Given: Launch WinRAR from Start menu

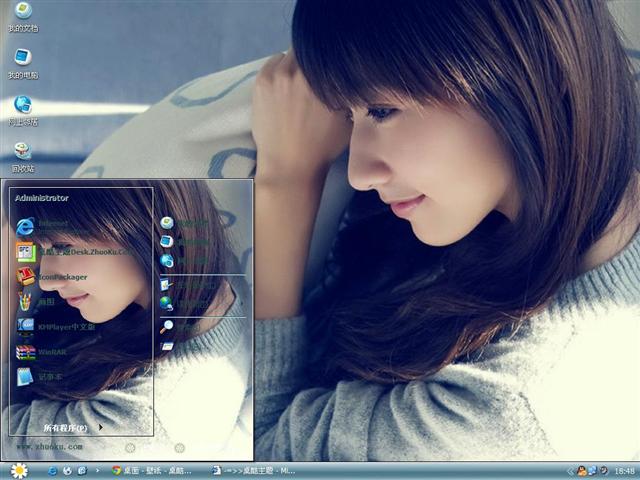Looking at the screenshot, I should click(x=41, y=352).
